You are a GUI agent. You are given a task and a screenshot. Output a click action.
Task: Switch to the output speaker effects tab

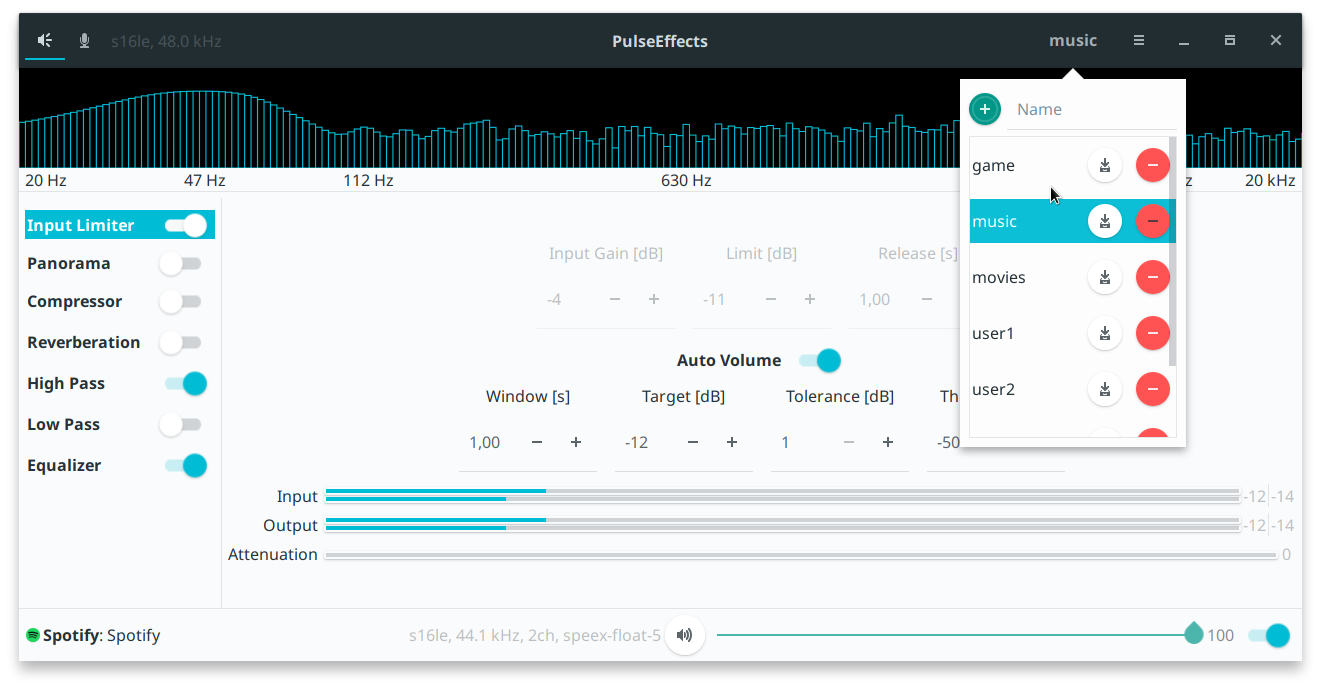(45, 41)
